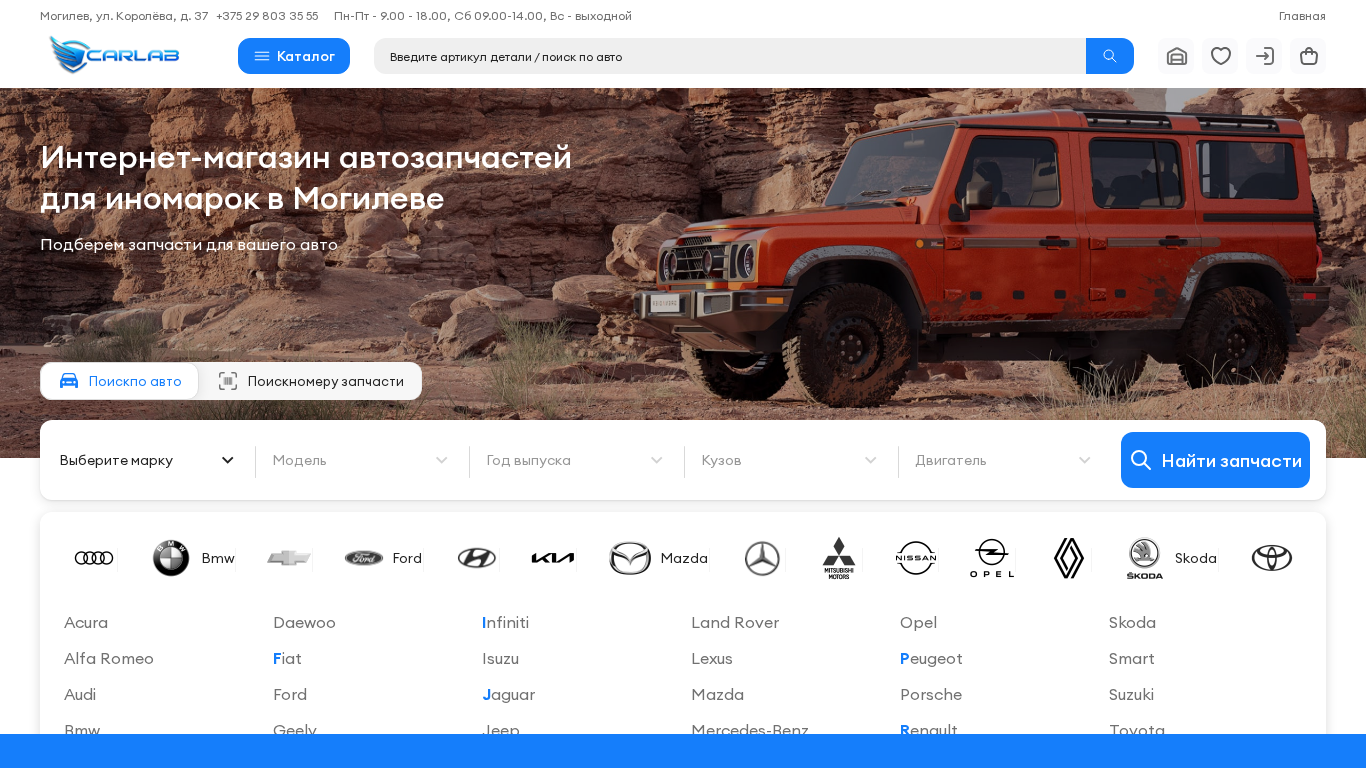Open the Isuzu brand link

tap(500, 658)
